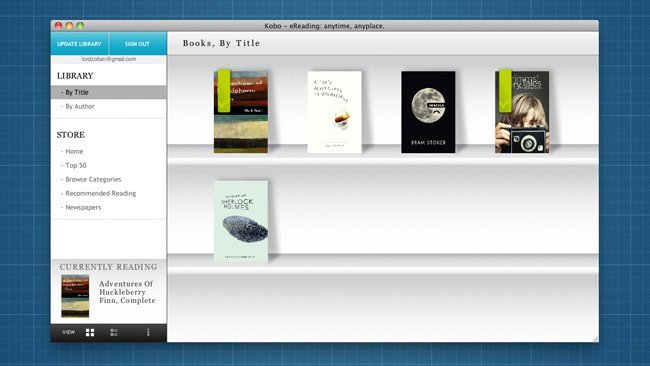The image size is (650, 366).
Task: Open Browse Categories in Store
Action: click(x=93, y=179)
